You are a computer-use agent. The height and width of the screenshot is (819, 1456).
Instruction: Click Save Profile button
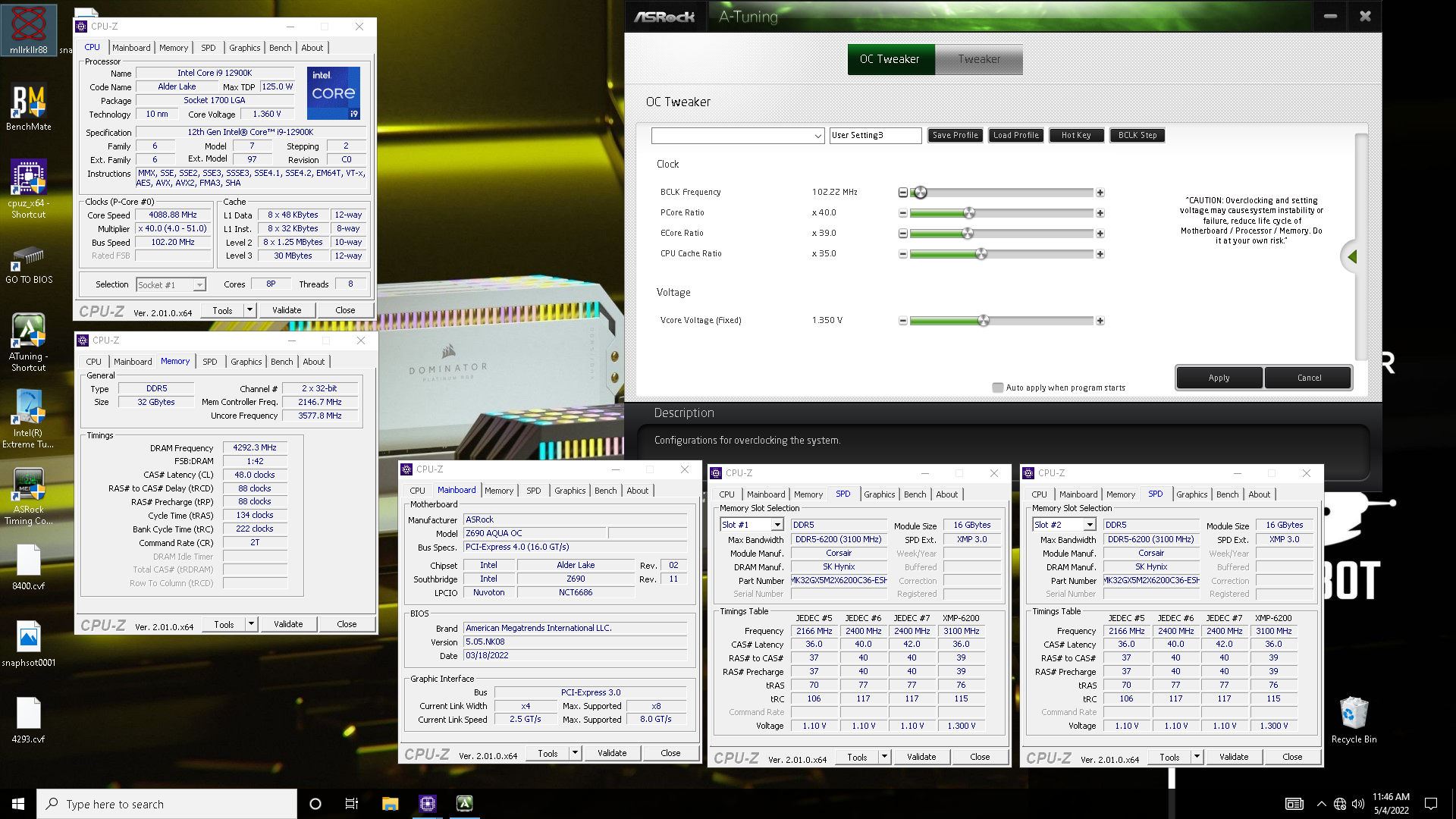(955, 136)
